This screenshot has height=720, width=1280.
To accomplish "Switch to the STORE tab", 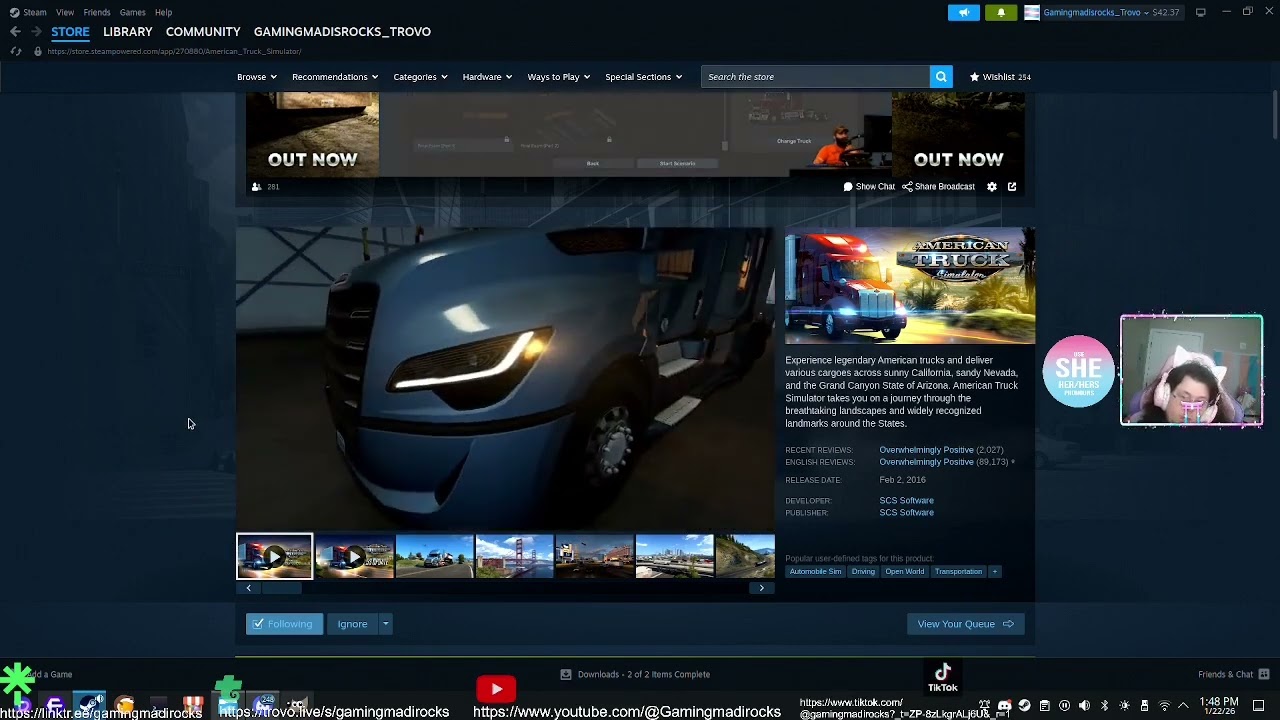I will [x=70, y=32].
